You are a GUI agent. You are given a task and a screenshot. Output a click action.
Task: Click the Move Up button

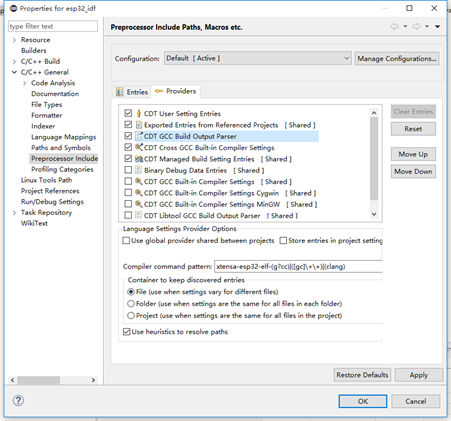click(413, 154)
